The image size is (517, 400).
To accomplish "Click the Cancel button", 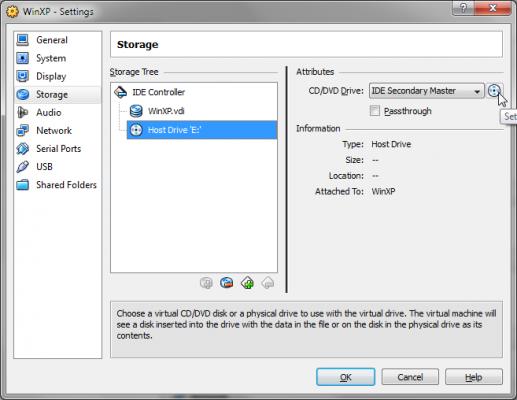I will click(x=410, y=377).
